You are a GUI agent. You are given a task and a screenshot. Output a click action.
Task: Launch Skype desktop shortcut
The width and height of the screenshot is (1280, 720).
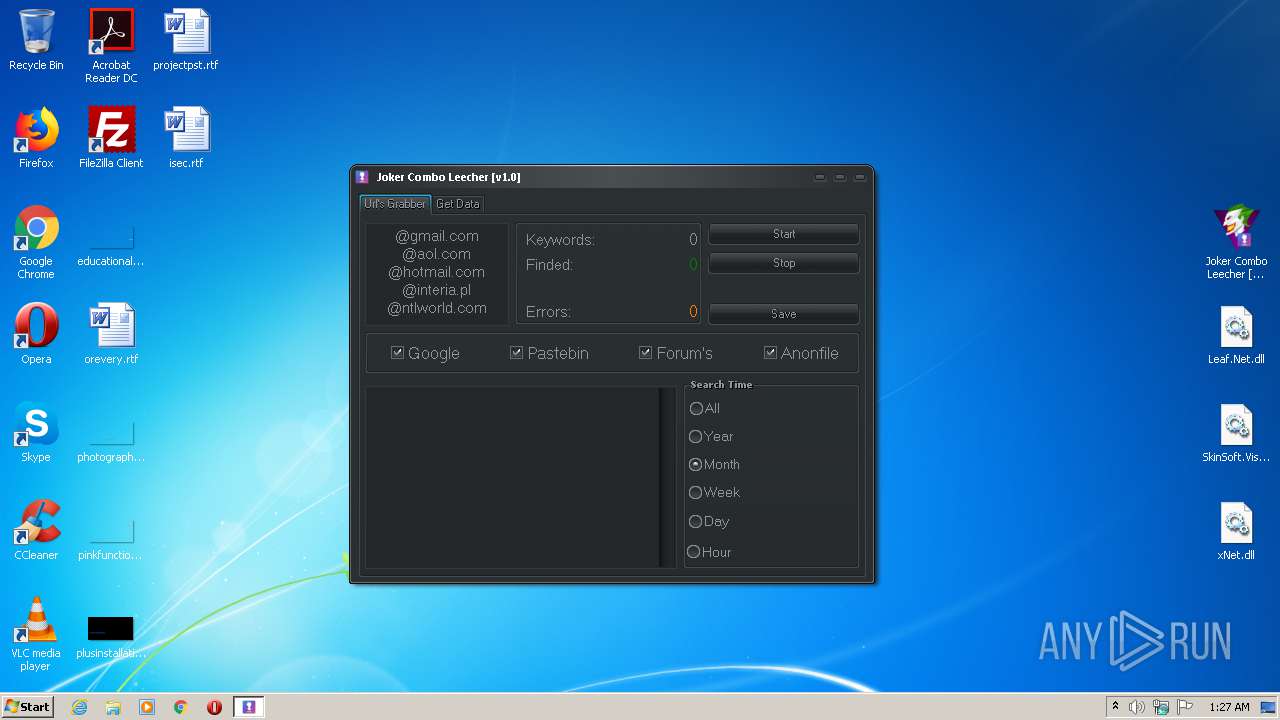pos(36,433)
